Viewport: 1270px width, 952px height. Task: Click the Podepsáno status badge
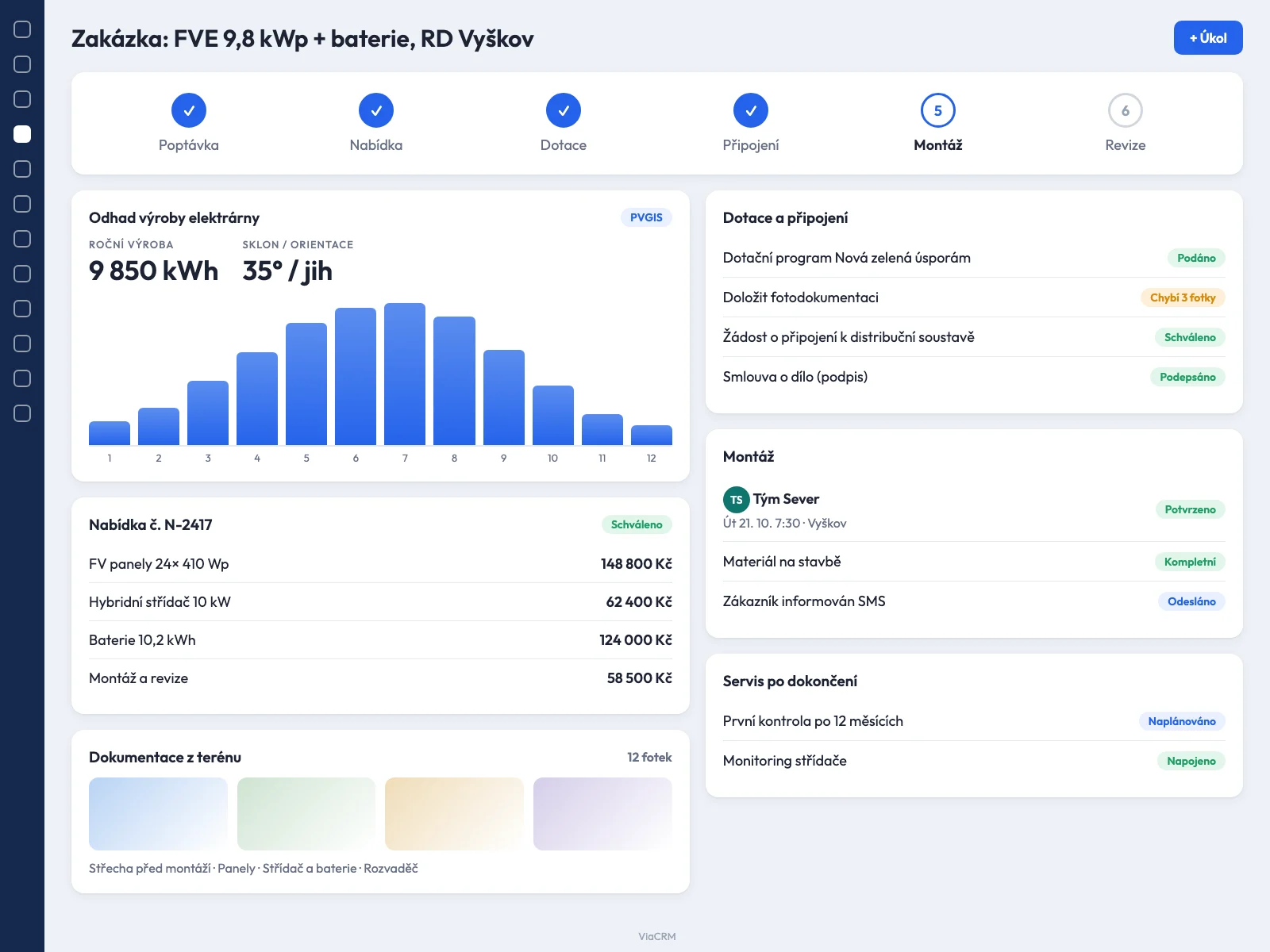(1187, 377)
